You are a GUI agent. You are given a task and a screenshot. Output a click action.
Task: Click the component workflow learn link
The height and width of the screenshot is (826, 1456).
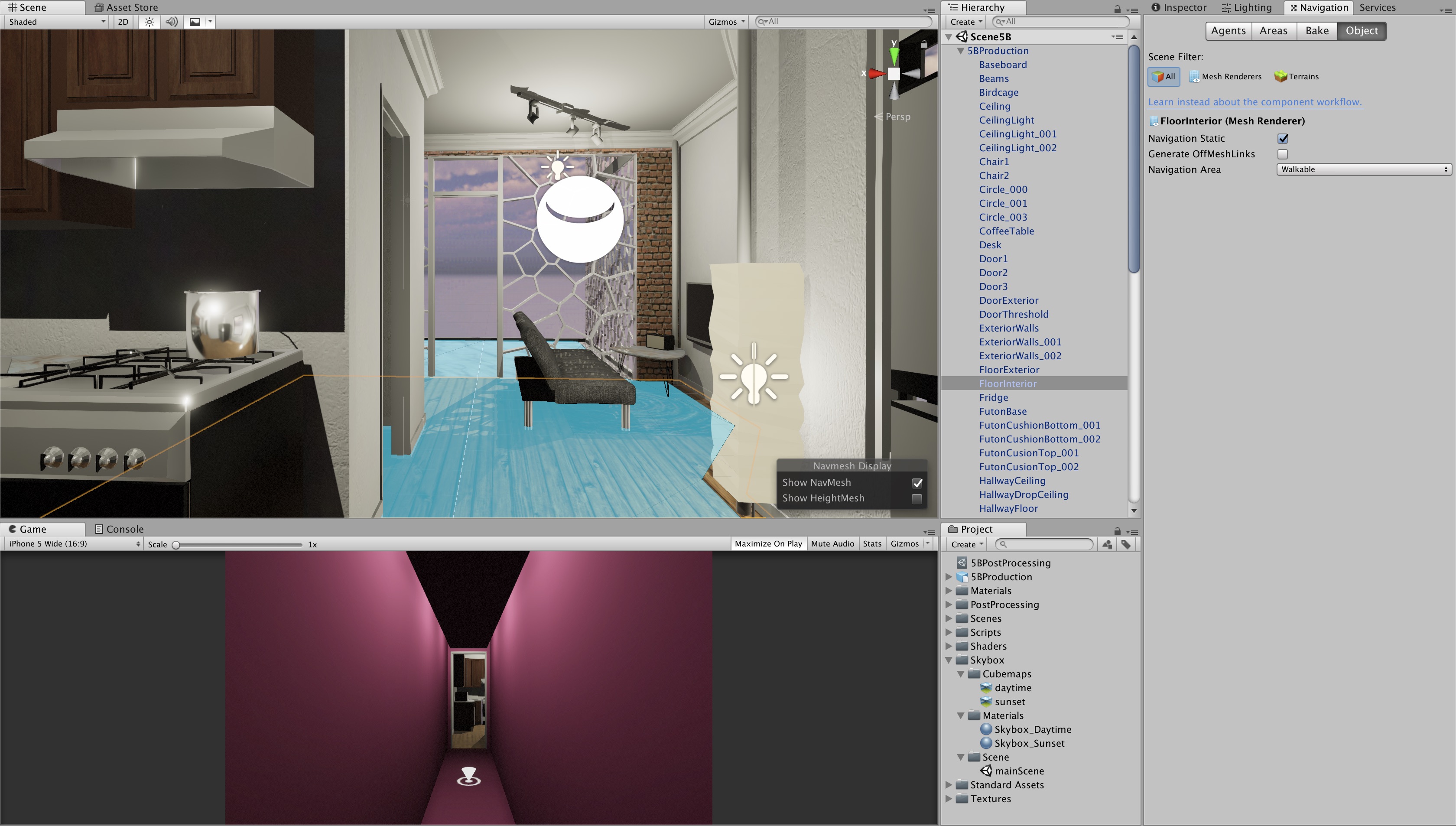pos(1254,102)
